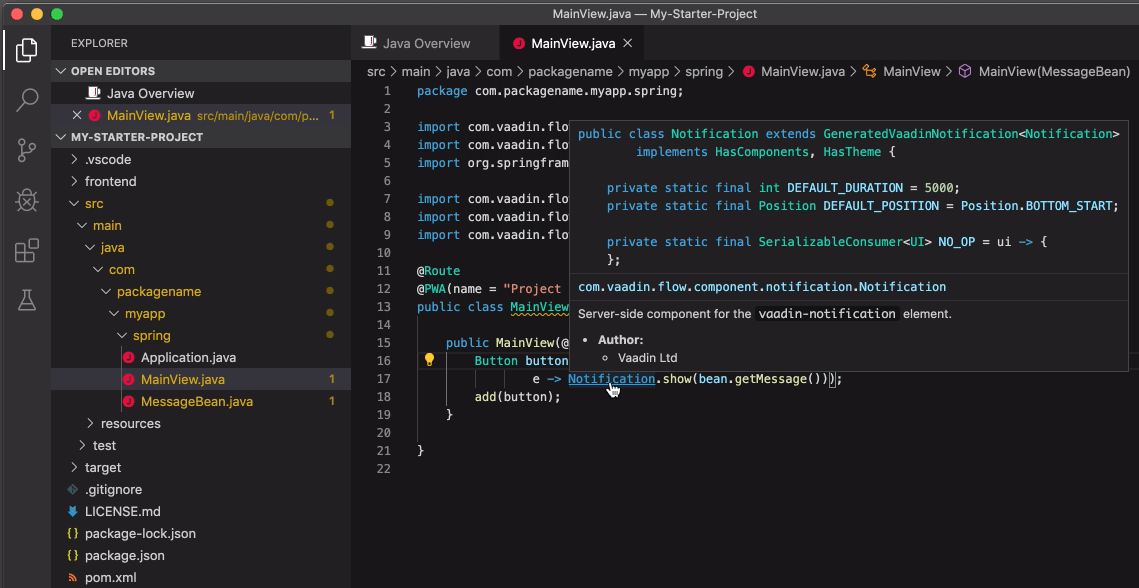1139x588 pixels.
Task: Close MainView.java in Open Editors list
Action: (77, 115)
